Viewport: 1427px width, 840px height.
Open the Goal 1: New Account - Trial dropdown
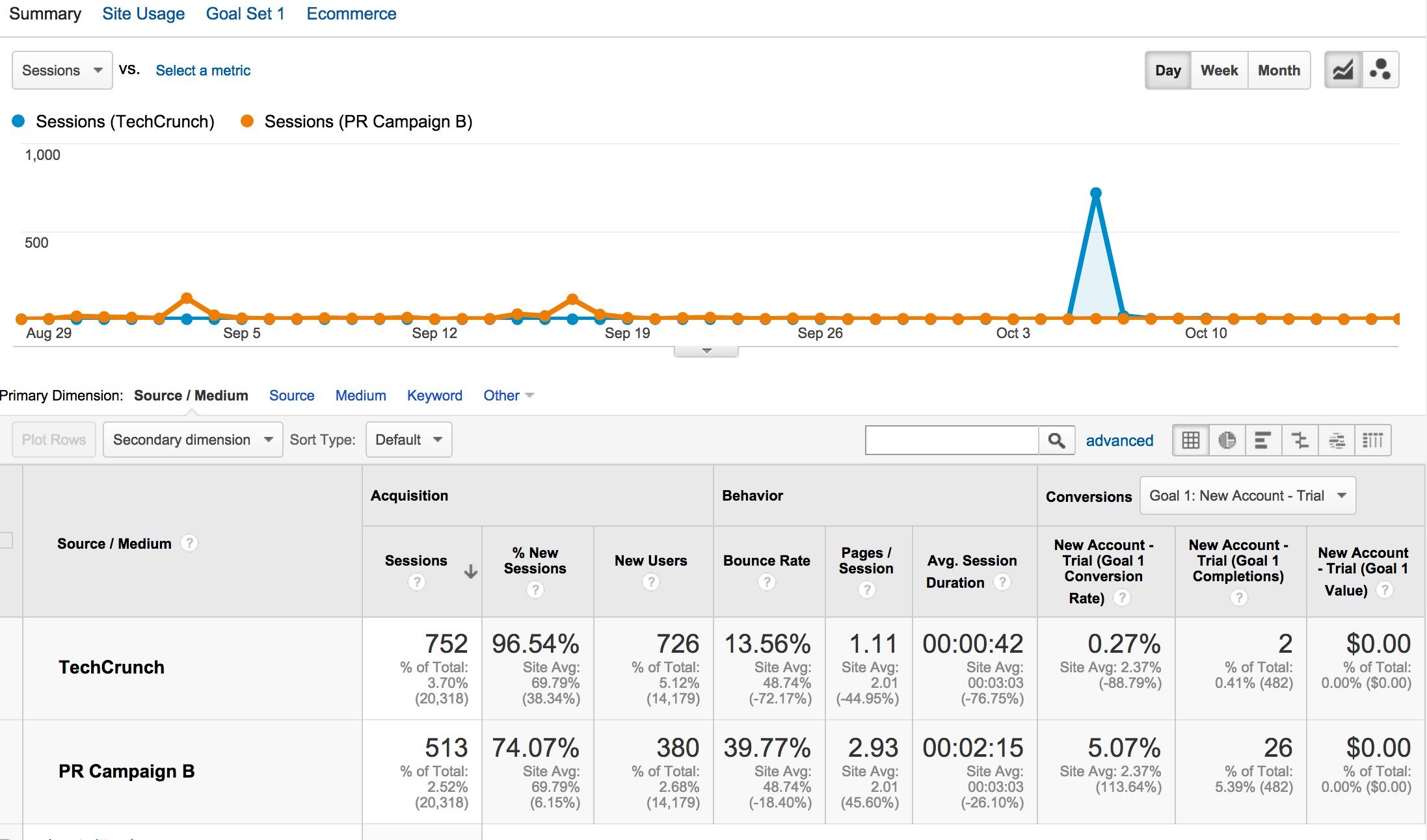click(1246, 495)
